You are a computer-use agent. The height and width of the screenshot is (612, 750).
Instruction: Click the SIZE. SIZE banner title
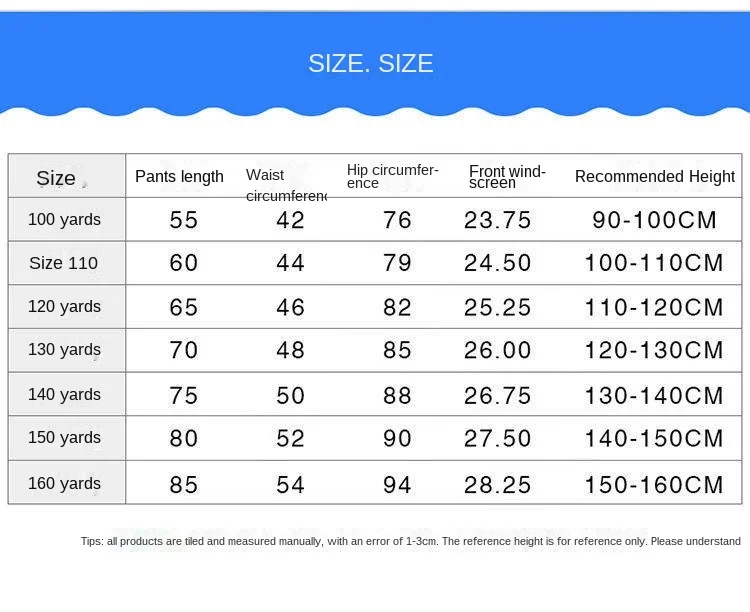371,64
